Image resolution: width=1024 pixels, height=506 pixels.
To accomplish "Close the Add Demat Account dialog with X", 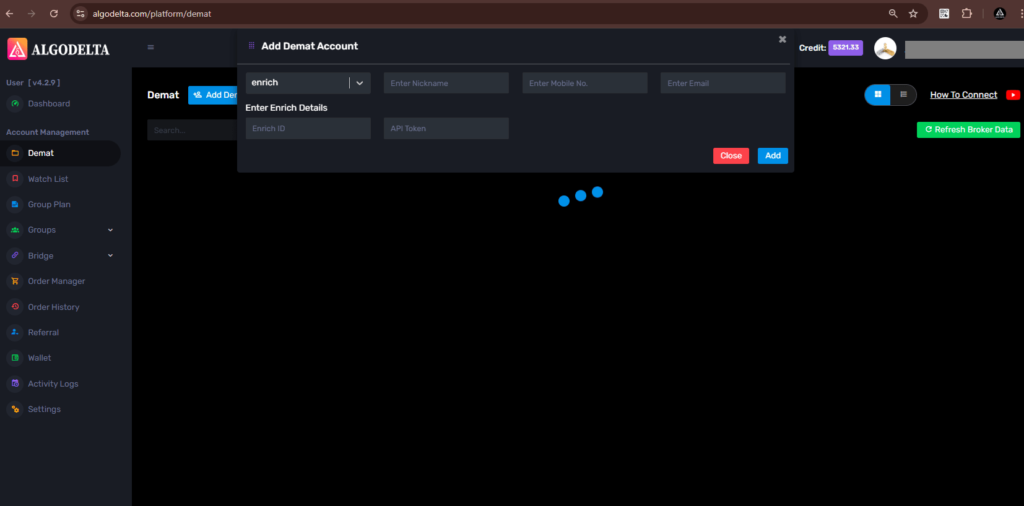I will tap(782, 39).
